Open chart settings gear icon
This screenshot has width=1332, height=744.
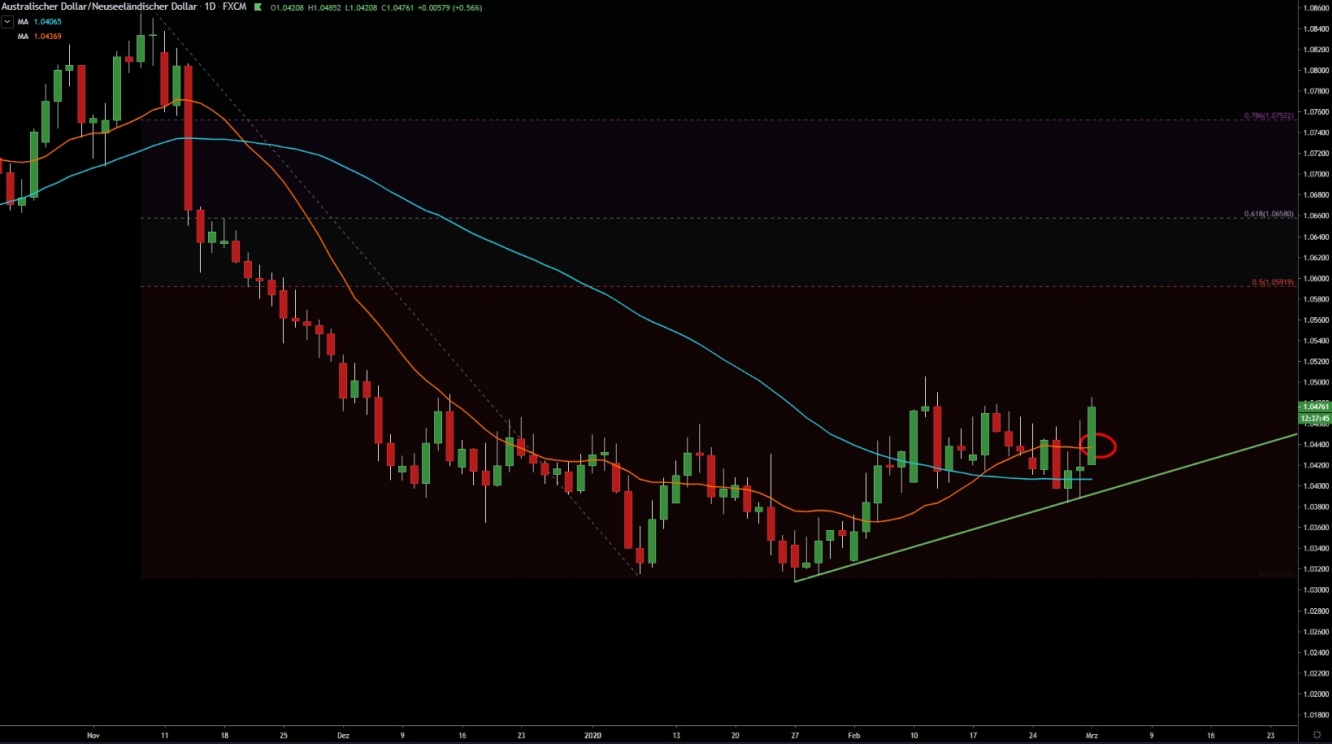point(1316,735)
